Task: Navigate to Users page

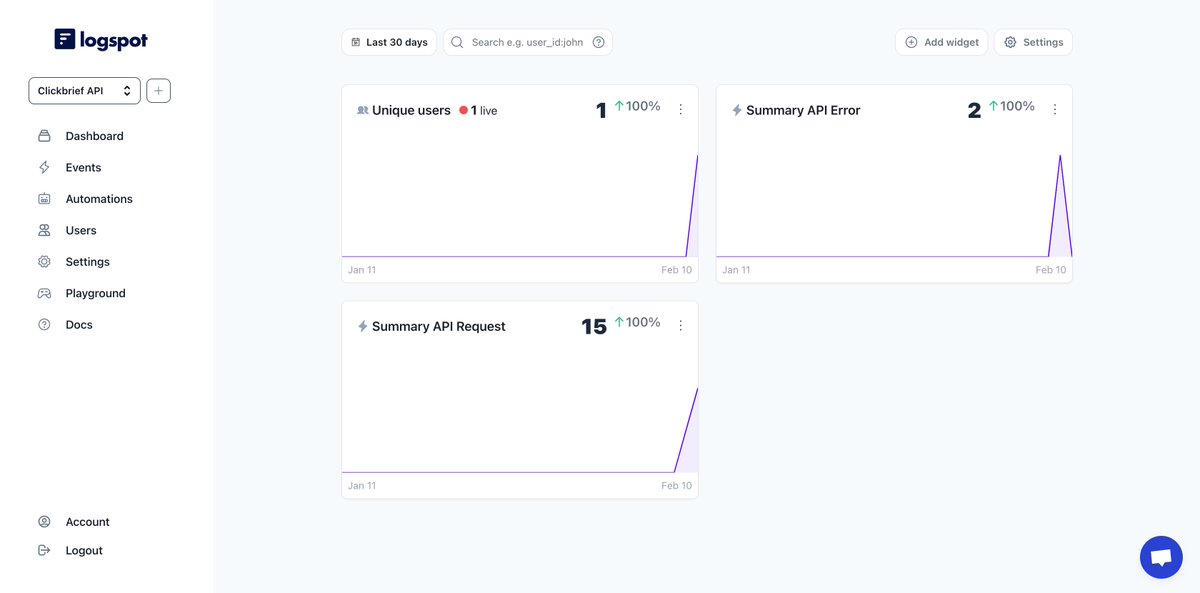Action: pyautogui.click(x=81, y=231)
